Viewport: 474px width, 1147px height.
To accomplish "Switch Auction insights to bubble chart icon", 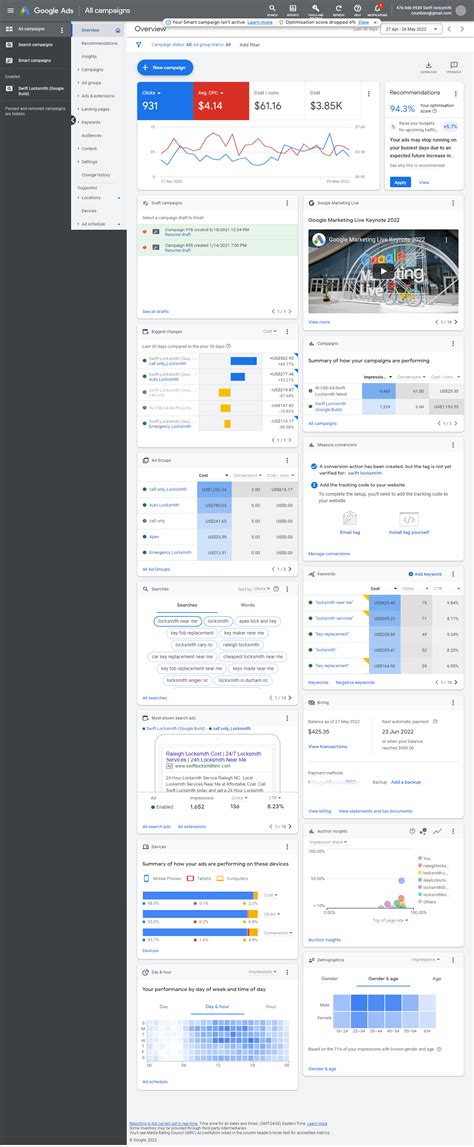I will point(424,831).
